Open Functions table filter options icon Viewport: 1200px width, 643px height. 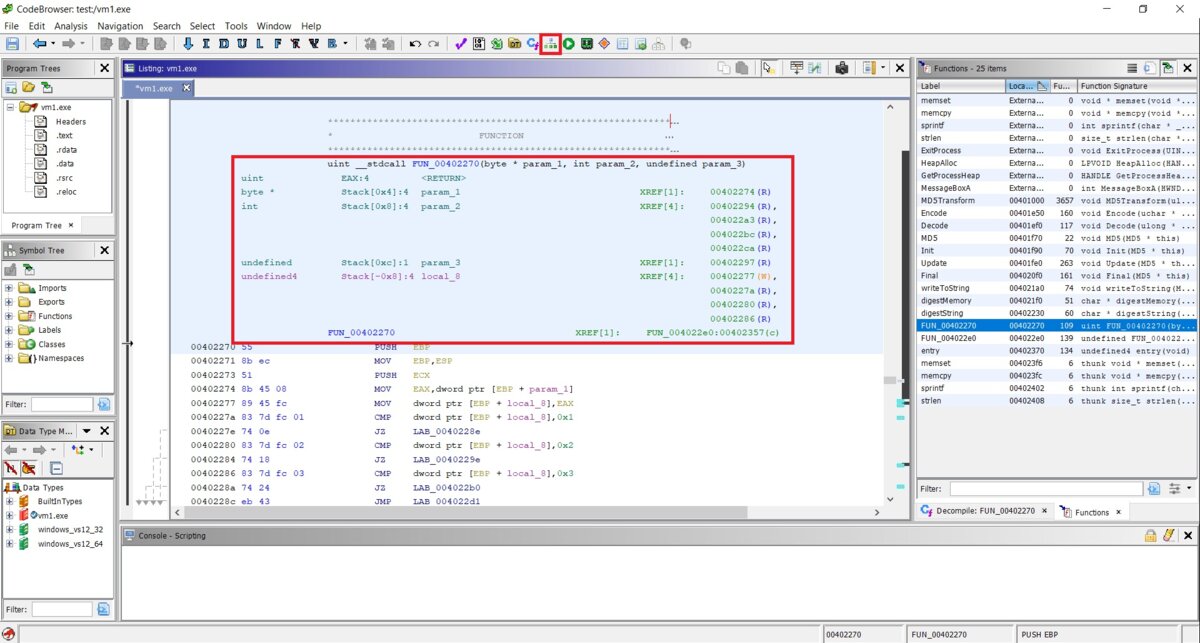point(1154,489)
